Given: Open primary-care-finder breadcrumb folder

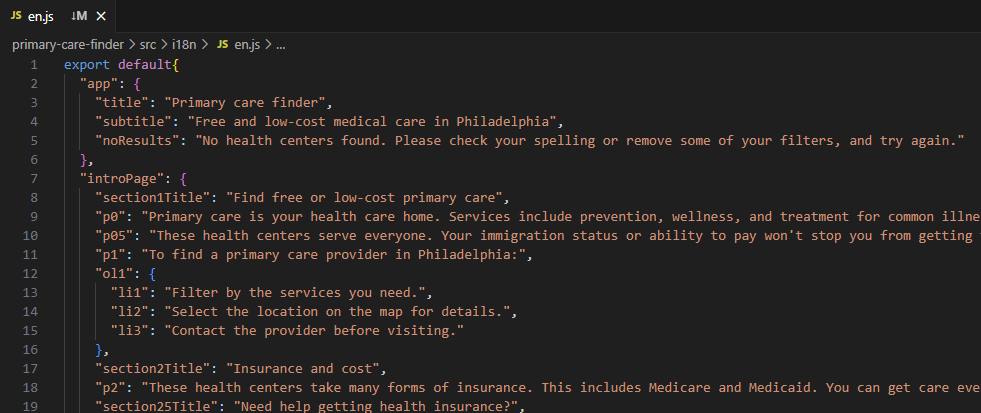Looking at the screenshot, I should (x=69, y=44).
